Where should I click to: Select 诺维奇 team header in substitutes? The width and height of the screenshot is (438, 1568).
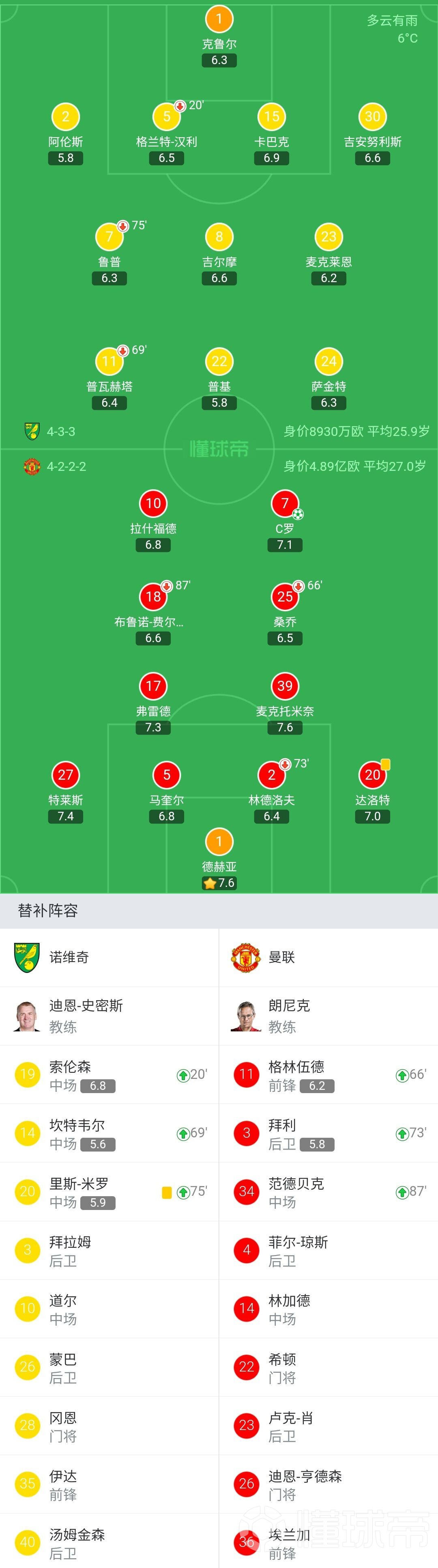[109, 957]
